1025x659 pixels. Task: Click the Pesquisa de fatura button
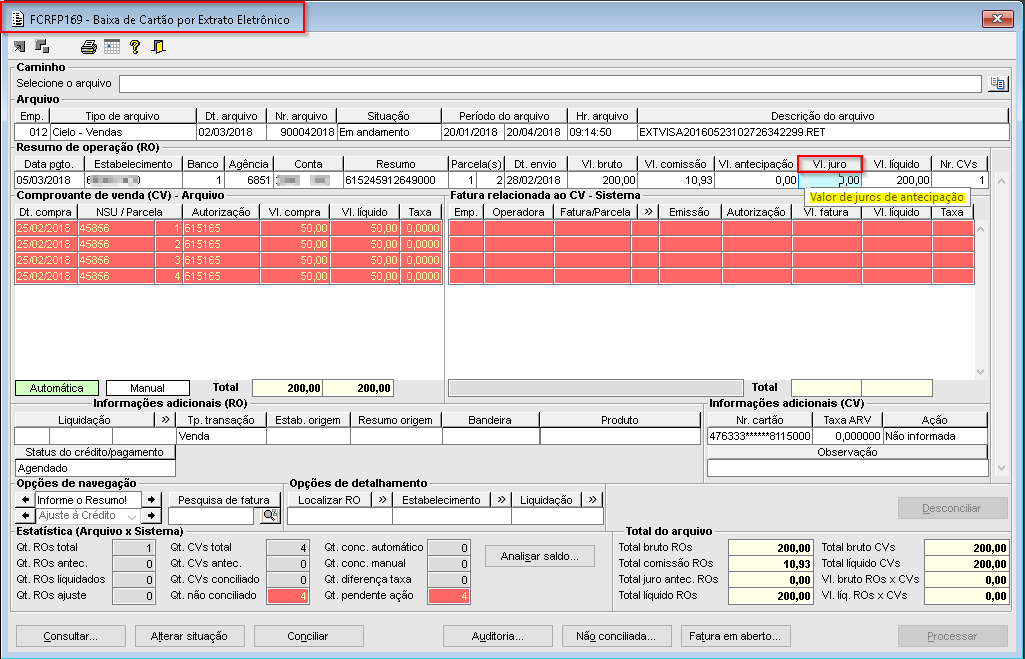pos(224,499)
